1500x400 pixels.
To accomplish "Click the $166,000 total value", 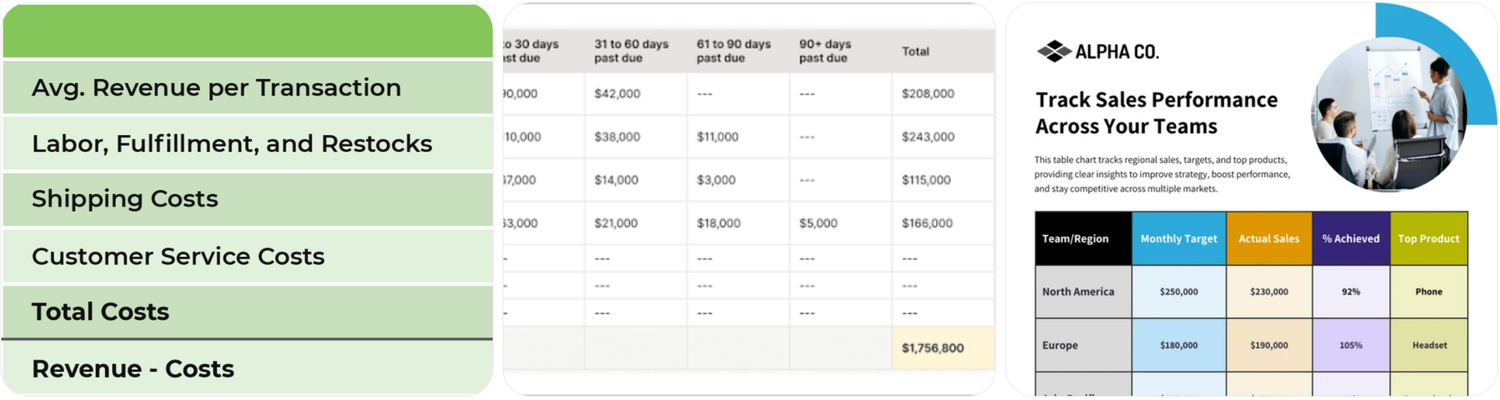I will pyautogui.click(x=928, y=223).
